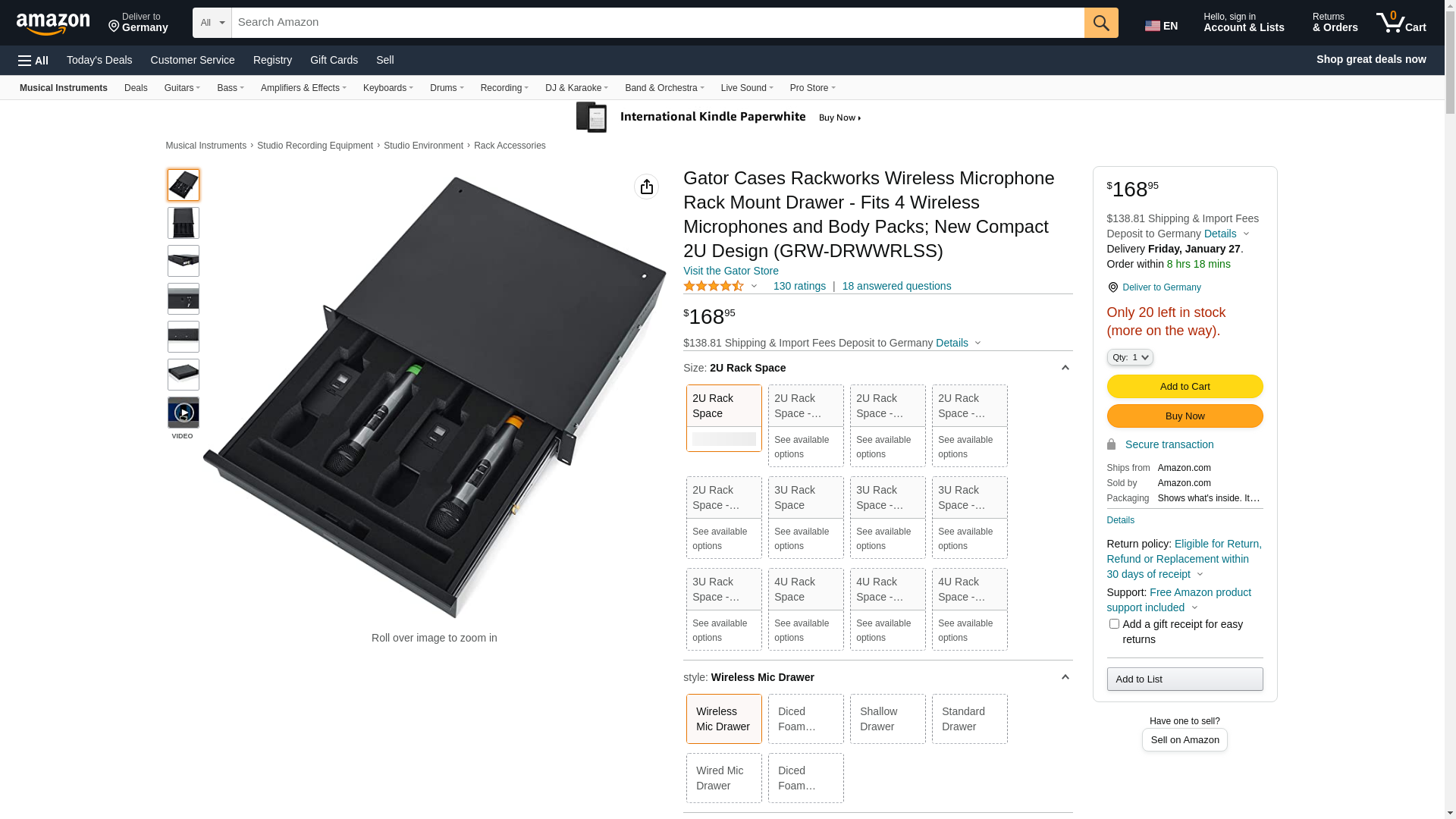
Task: Click the Add to Cart button
Action: click(x=1184, y=387)
